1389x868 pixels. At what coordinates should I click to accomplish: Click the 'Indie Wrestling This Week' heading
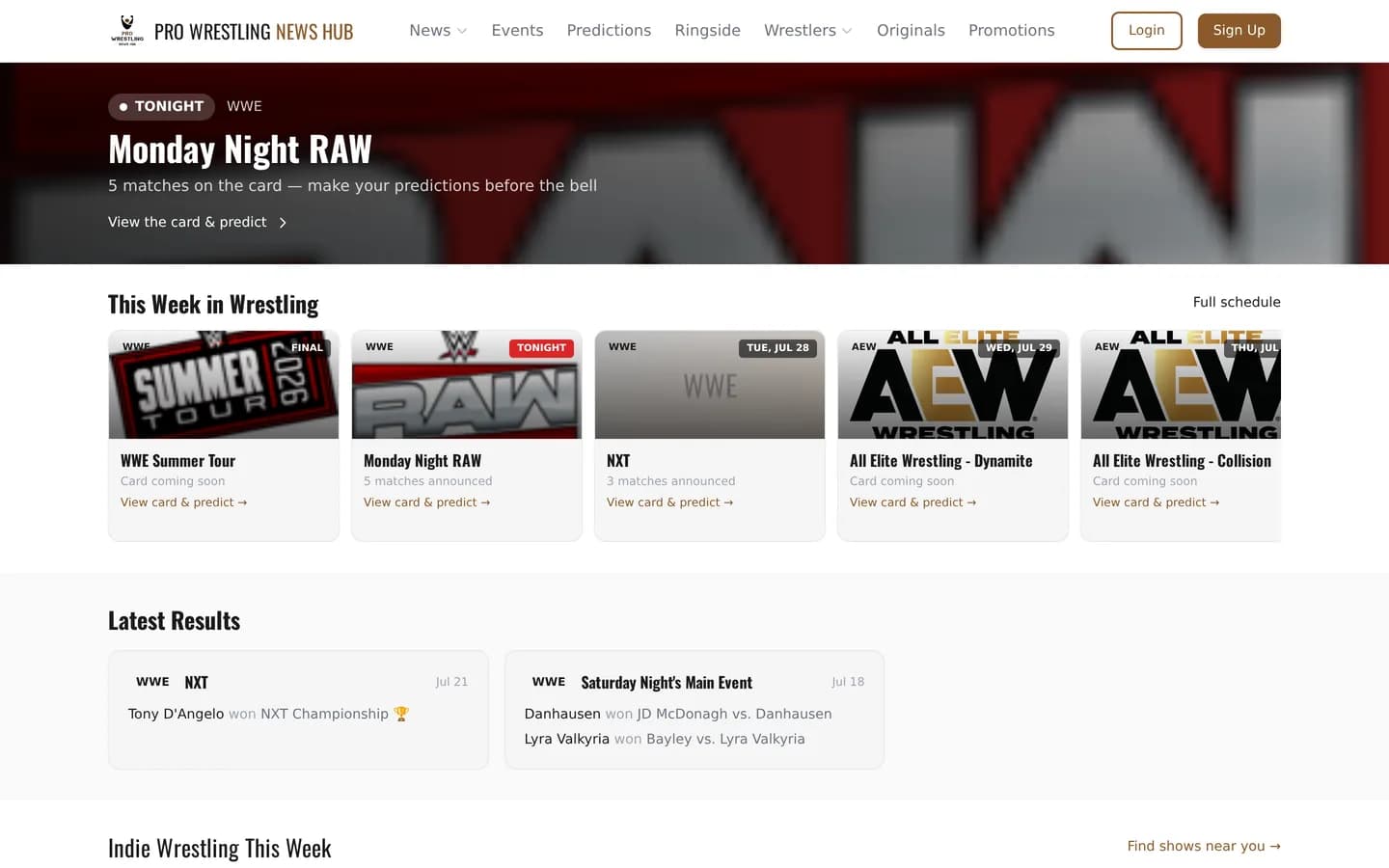click(x=220, y=848)
